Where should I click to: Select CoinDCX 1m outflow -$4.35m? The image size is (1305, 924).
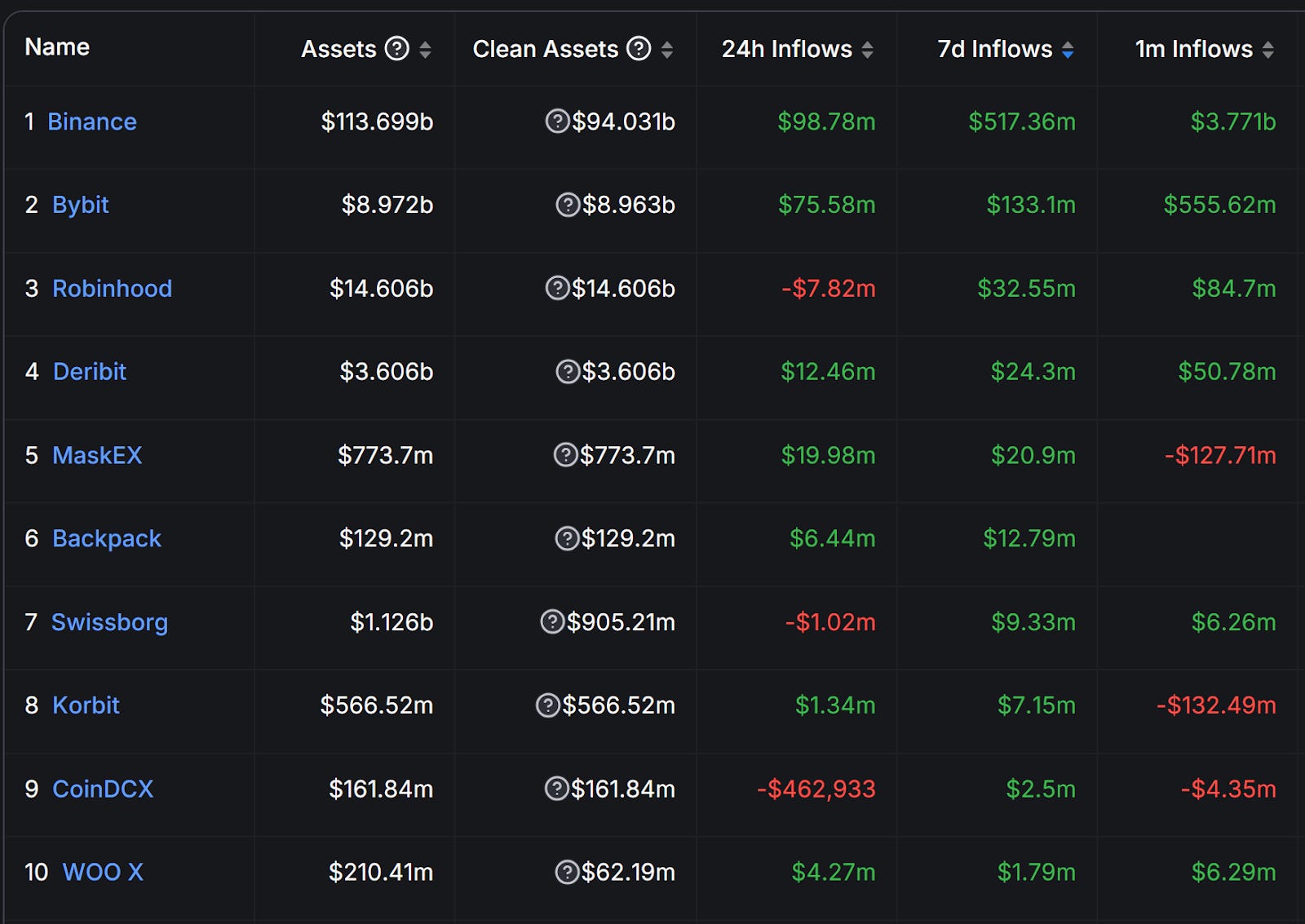[1228, 789]
